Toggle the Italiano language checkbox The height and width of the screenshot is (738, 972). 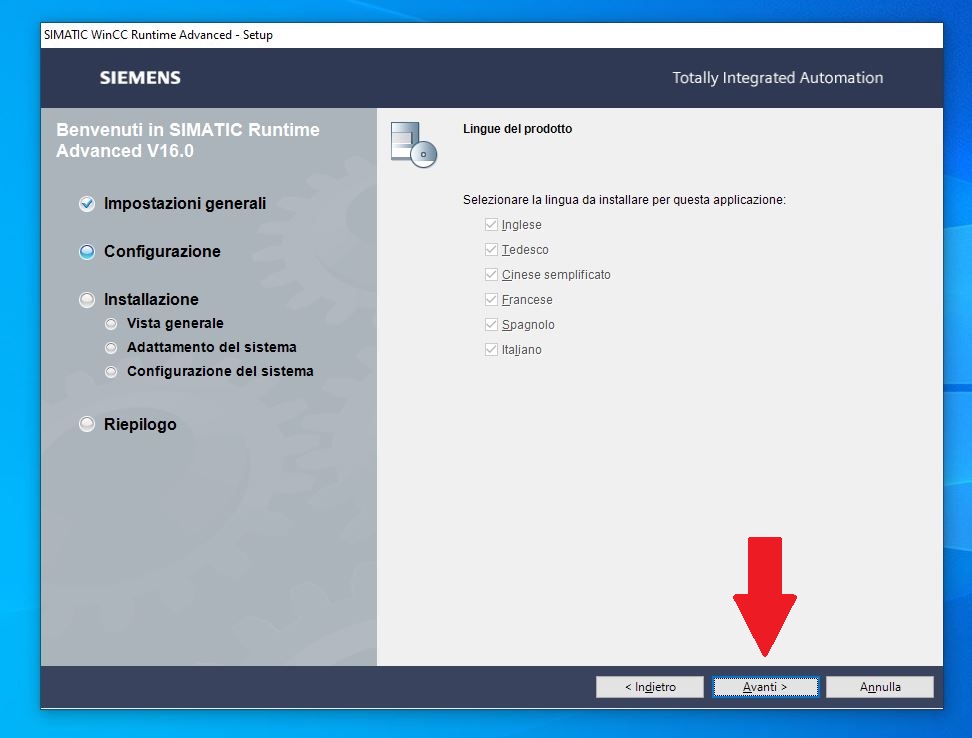492,349
